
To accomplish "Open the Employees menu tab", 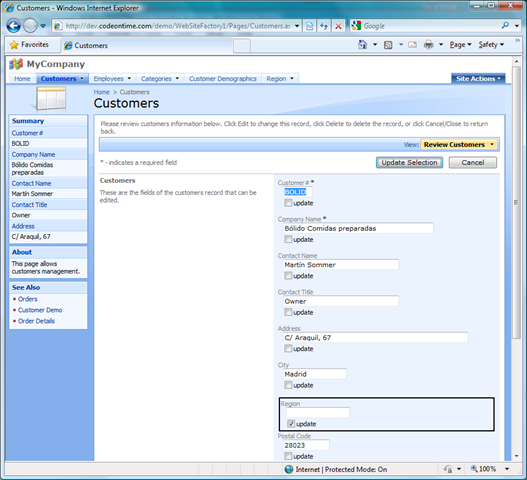I will pos(112,79).
